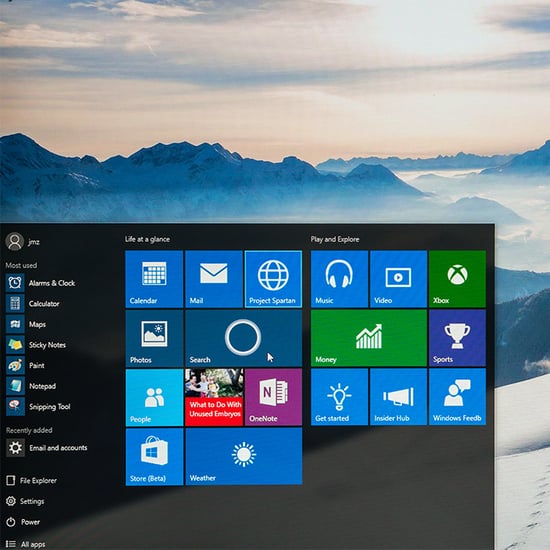Open the Get started tile
The image size is (550, 550).
(x=339, y=397)
